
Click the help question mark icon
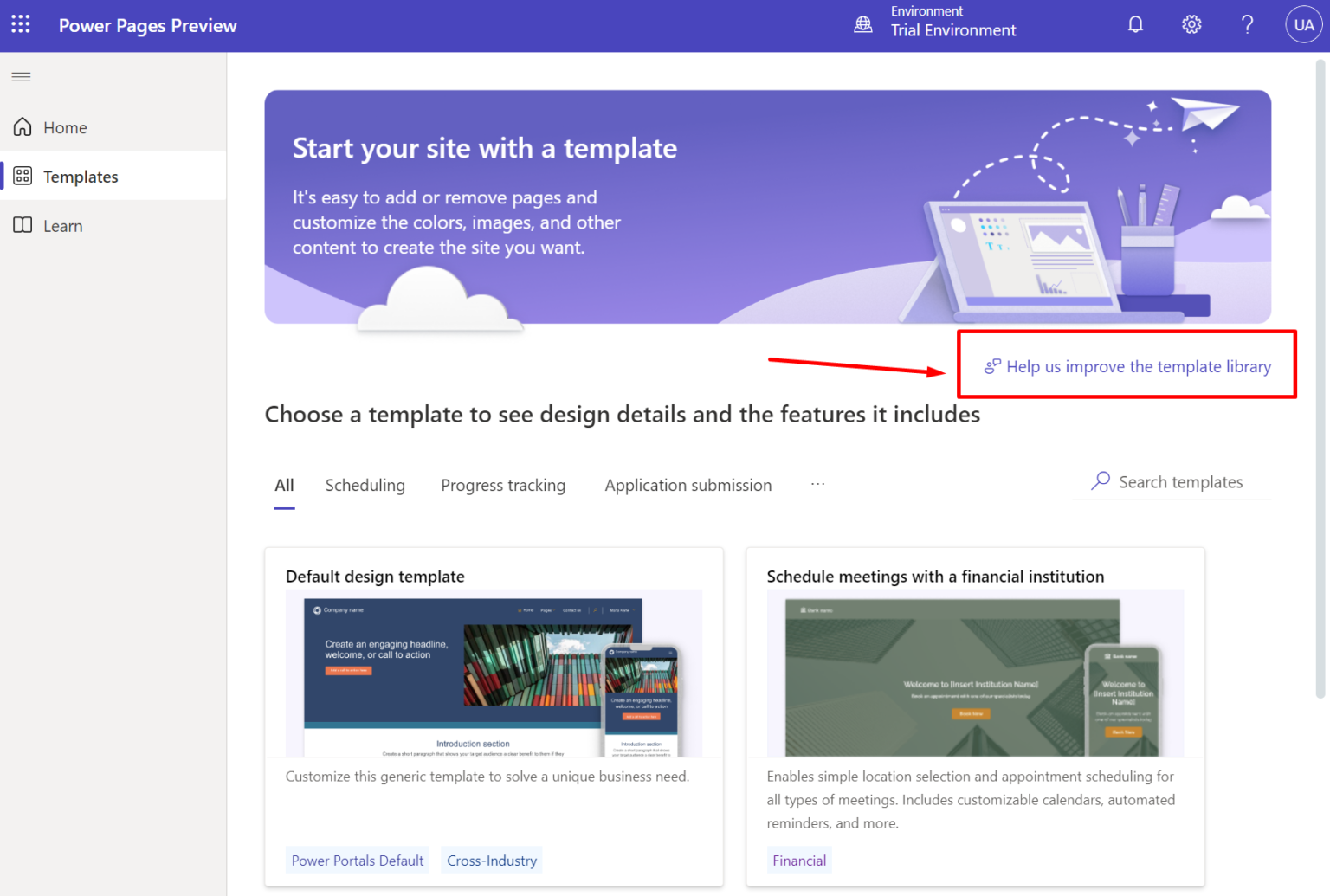tap(1247, 24)
